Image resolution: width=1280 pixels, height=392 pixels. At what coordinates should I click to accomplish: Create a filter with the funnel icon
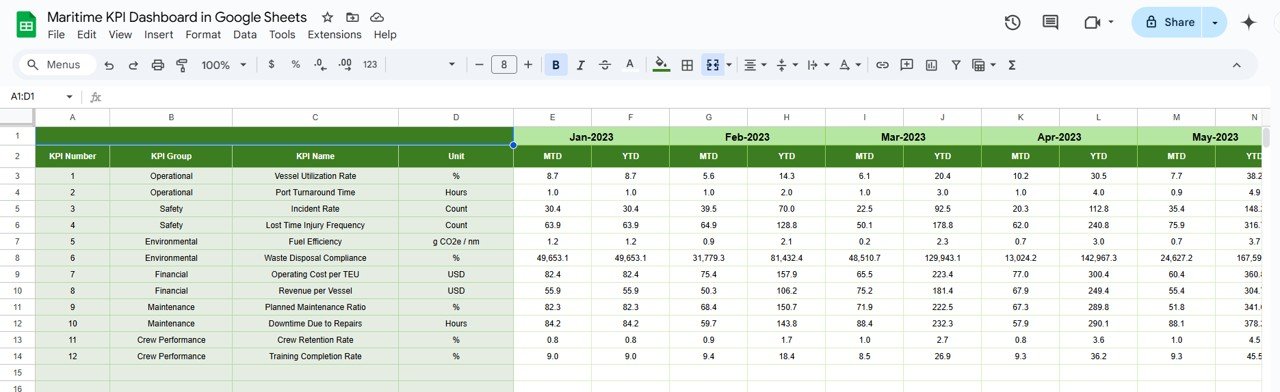[x=956, y=65]
